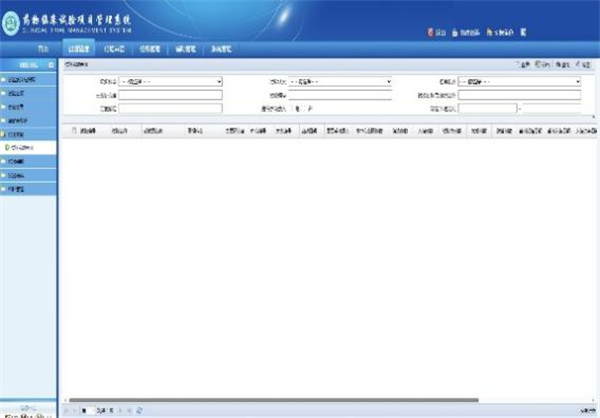600x418 pixels.
Task: Check the first checkbox in the filter form
Action: 292,108
